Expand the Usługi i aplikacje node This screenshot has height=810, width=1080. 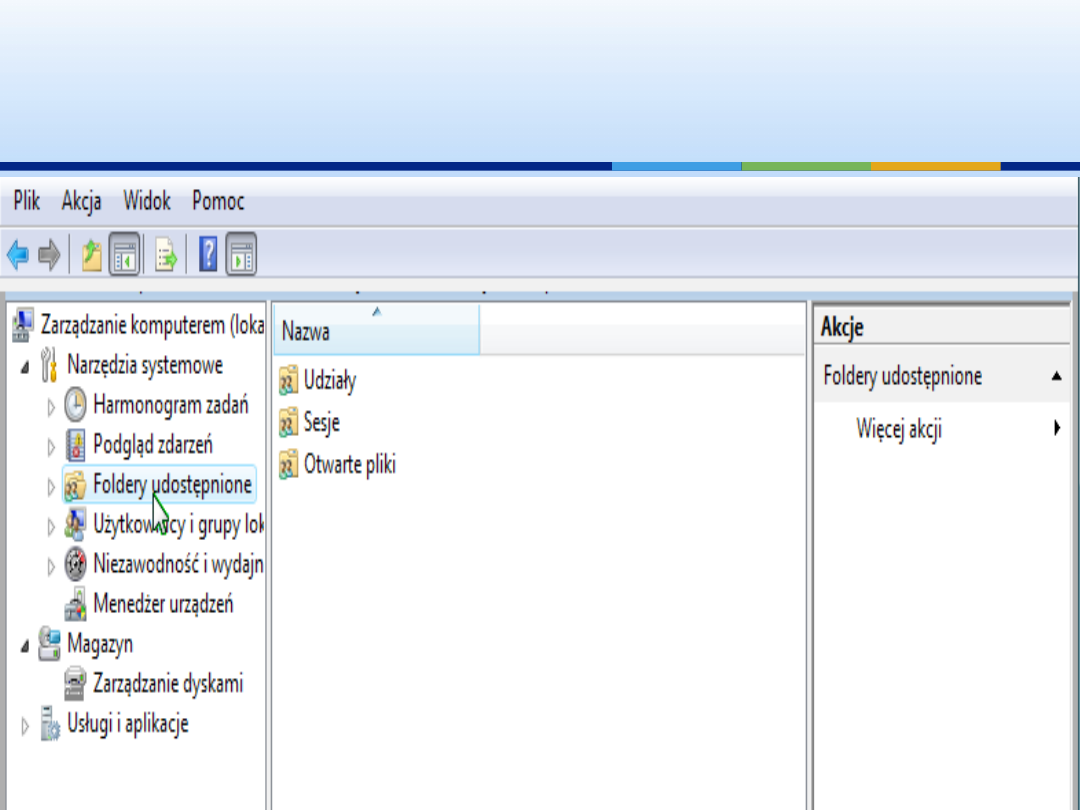pyautogui.click(x=26, y=726)
